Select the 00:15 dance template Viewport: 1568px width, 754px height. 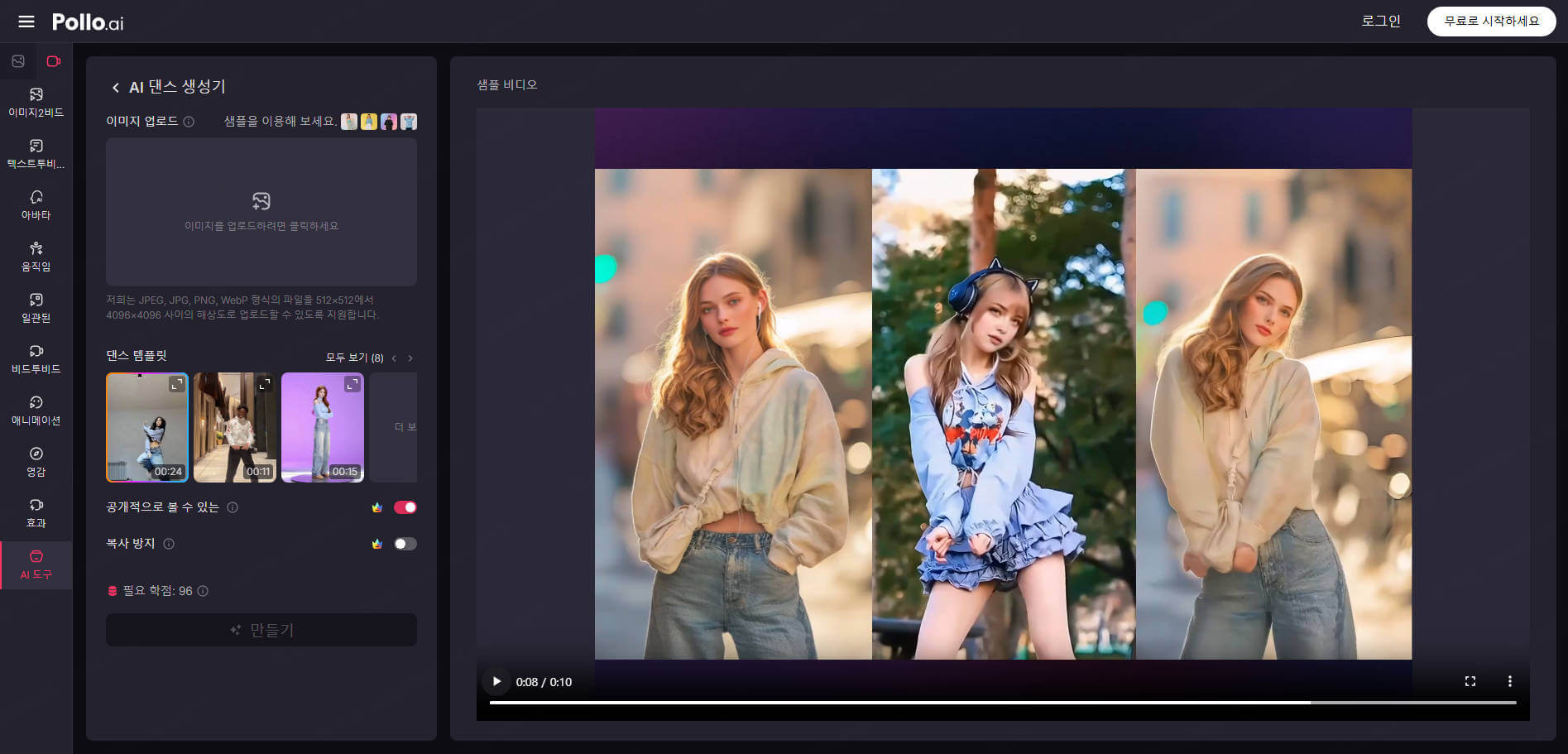point(323,427)
